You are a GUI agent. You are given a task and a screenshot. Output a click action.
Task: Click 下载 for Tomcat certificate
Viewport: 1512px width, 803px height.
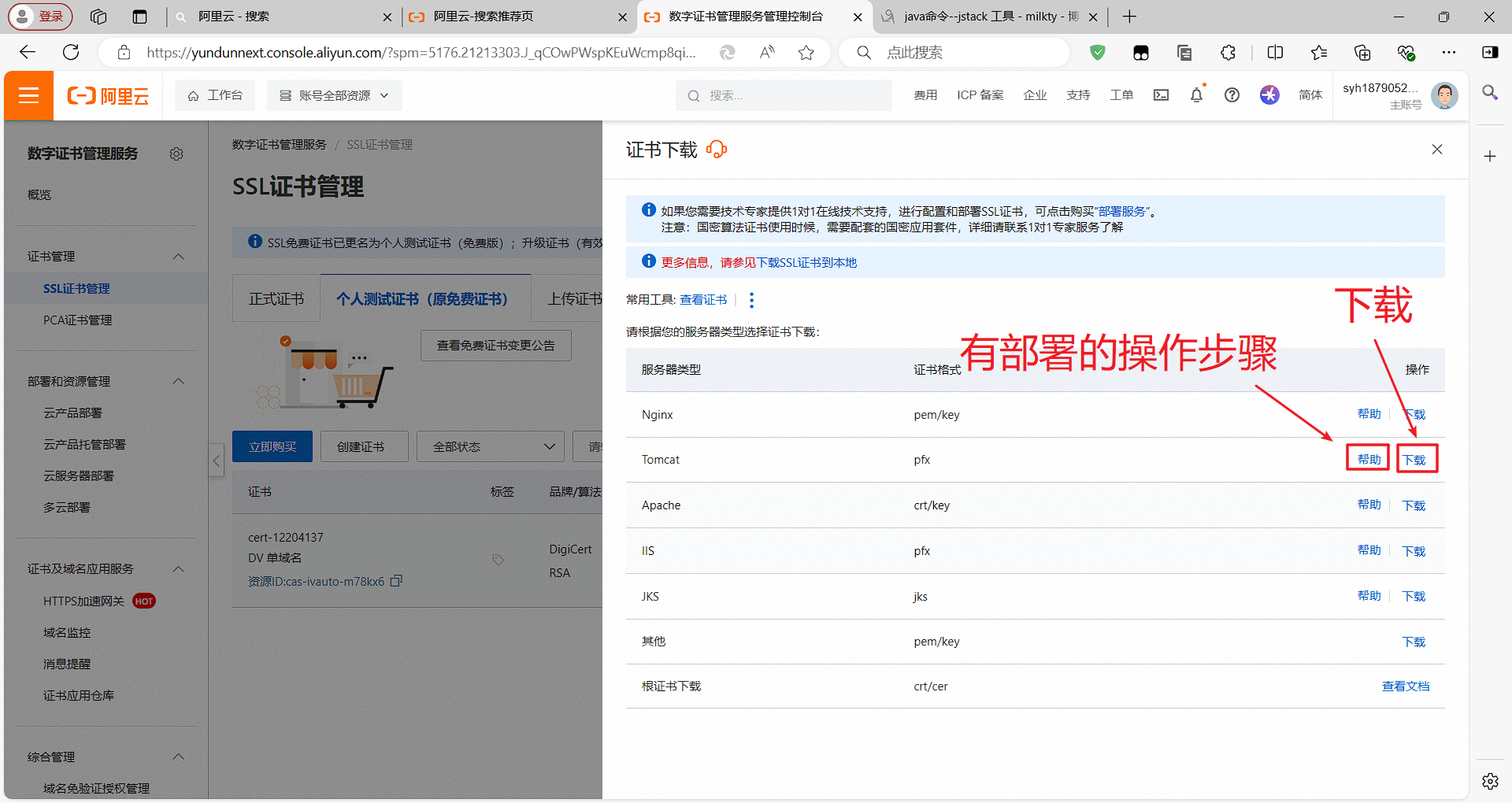pos(1414,460)
